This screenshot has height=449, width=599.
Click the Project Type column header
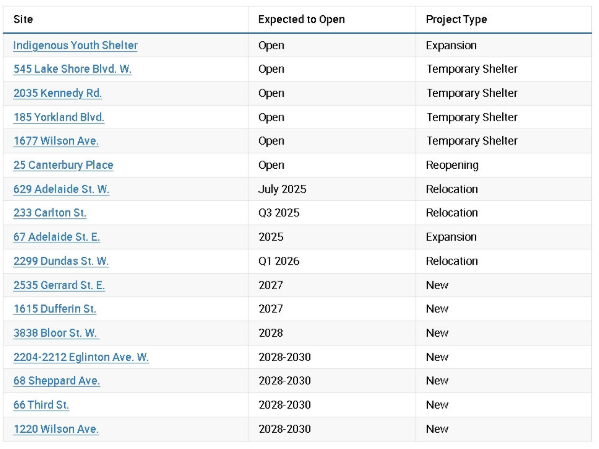point(457,19)
